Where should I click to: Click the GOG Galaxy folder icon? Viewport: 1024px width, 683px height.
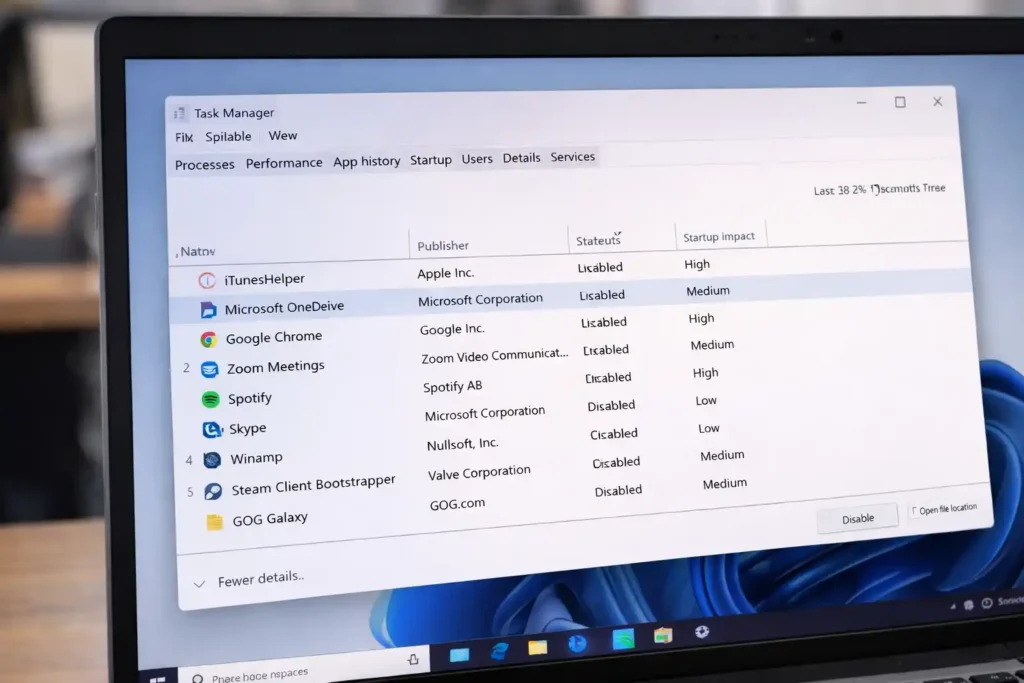[214, 522]
